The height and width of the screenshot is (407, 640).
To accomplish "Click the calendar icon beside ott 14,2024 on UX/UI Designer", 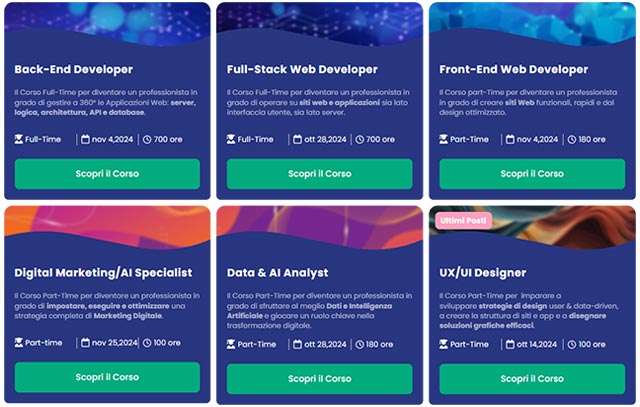I will point(509,344).
